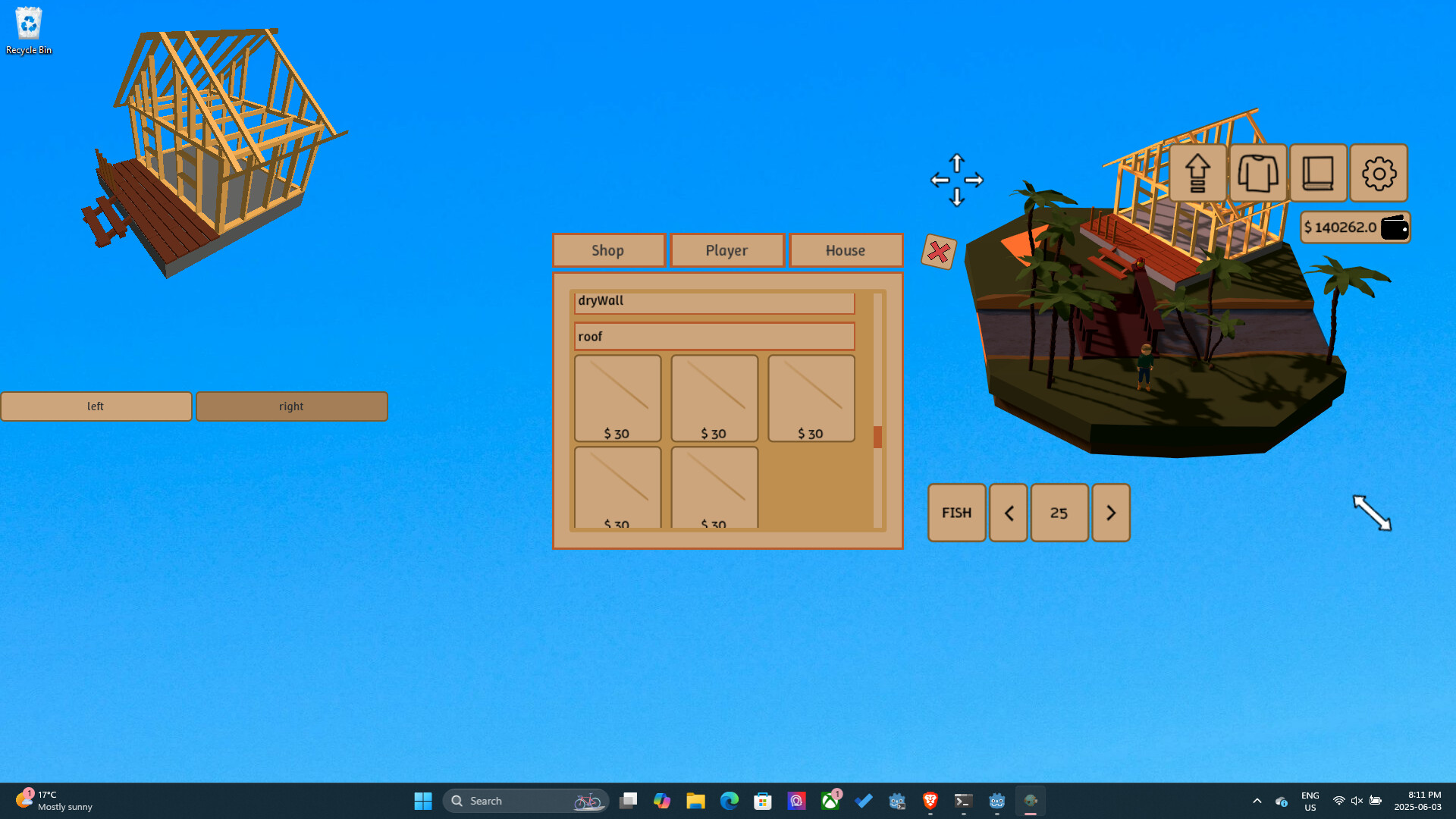Image resolution: width=1456 pixels, height=819 pixels.
Task: Increase fish count with right chevron
Action: pyautogui.click(x=1110, y=513)
